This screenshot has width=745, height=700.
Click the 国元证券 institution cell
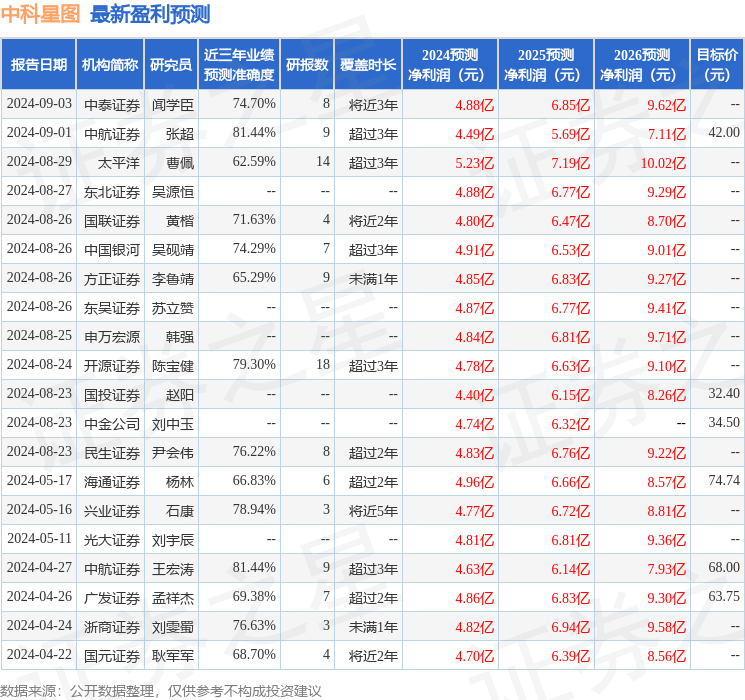[112, 655]
